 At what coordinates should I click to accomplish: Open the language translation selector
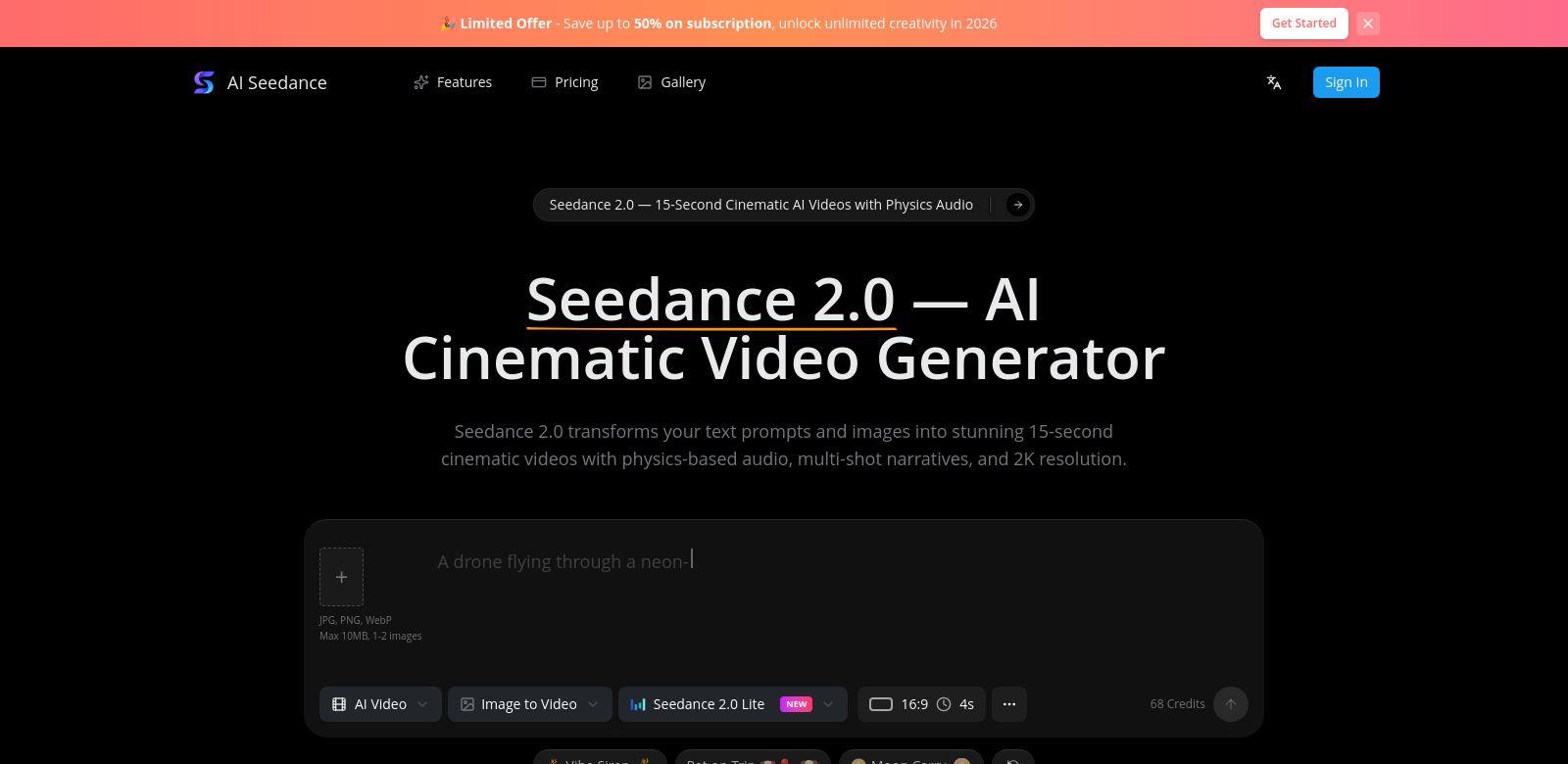(x=1274, y=82)
